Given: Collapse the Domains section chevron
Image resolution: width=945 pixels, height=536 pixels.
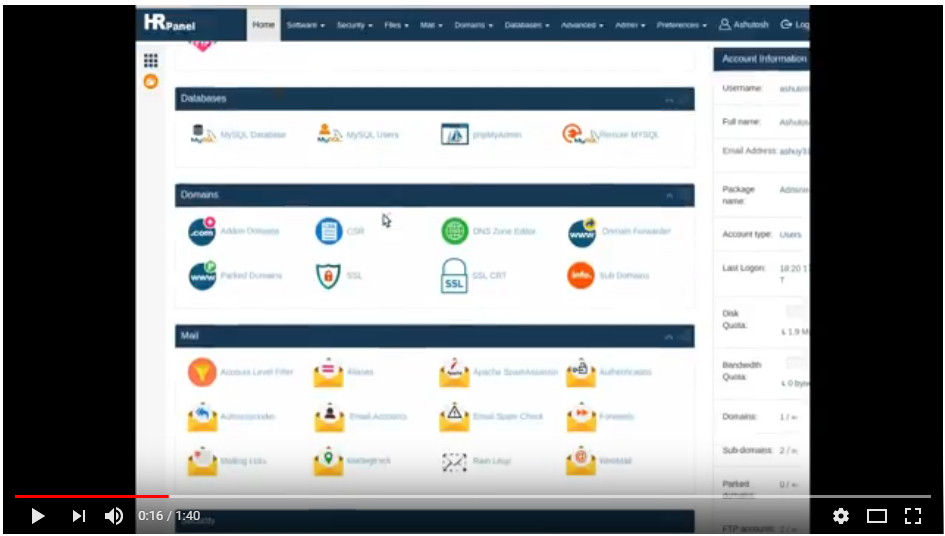Looking at the screenshot, I should 669,196.
